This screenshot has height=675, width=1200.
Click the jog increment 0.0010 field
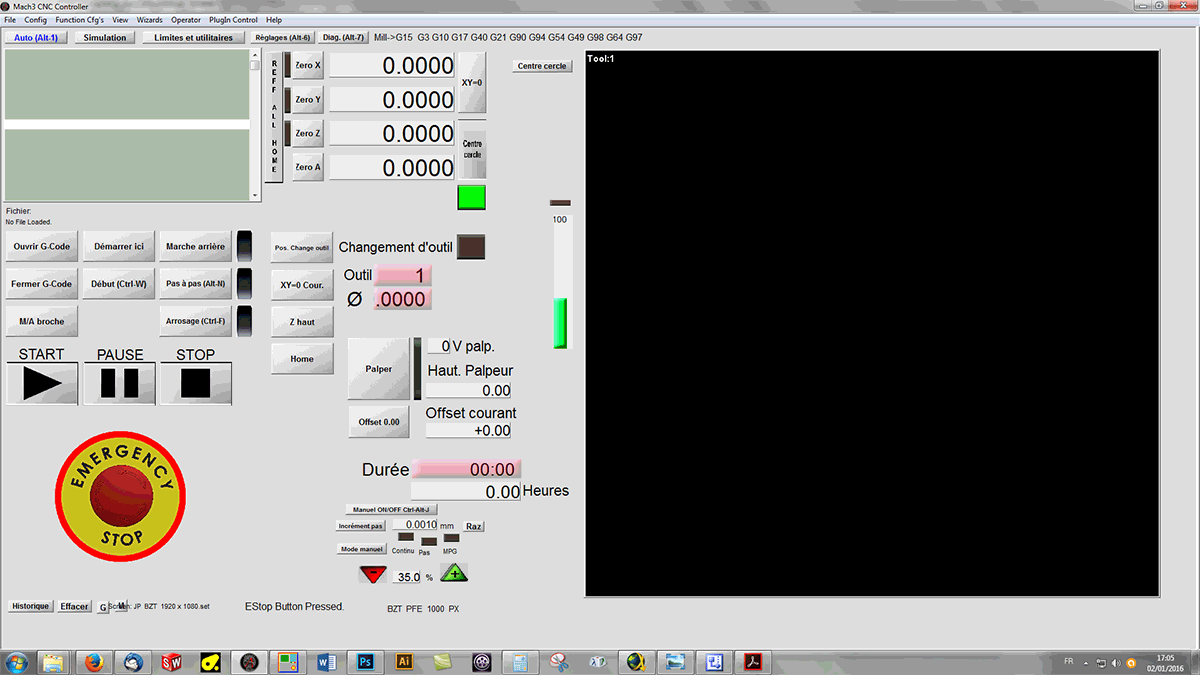[x=415, y=525]
